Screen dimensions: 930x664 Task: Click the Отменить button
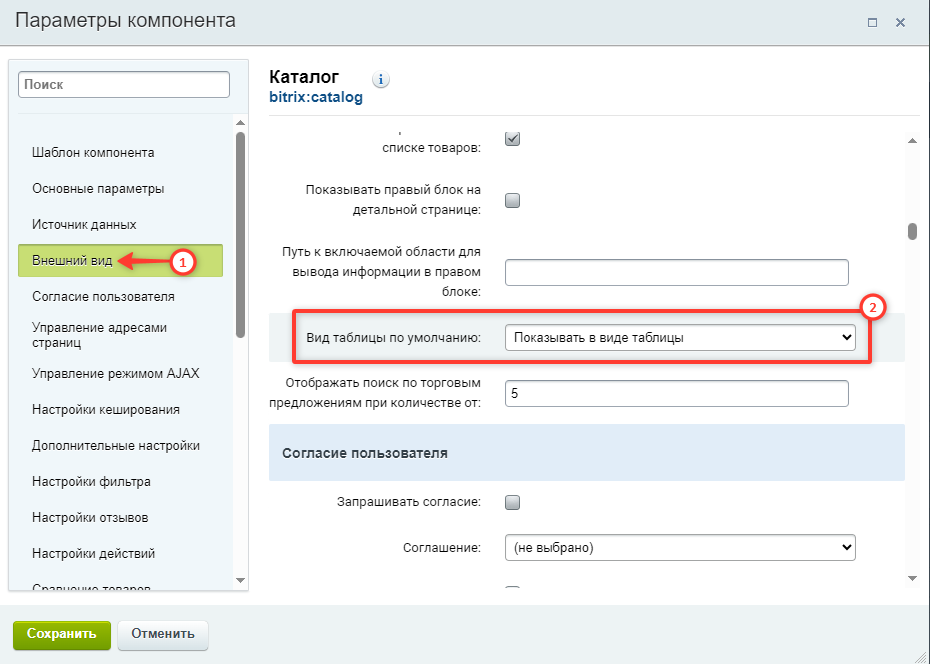(x=163, y=634)
